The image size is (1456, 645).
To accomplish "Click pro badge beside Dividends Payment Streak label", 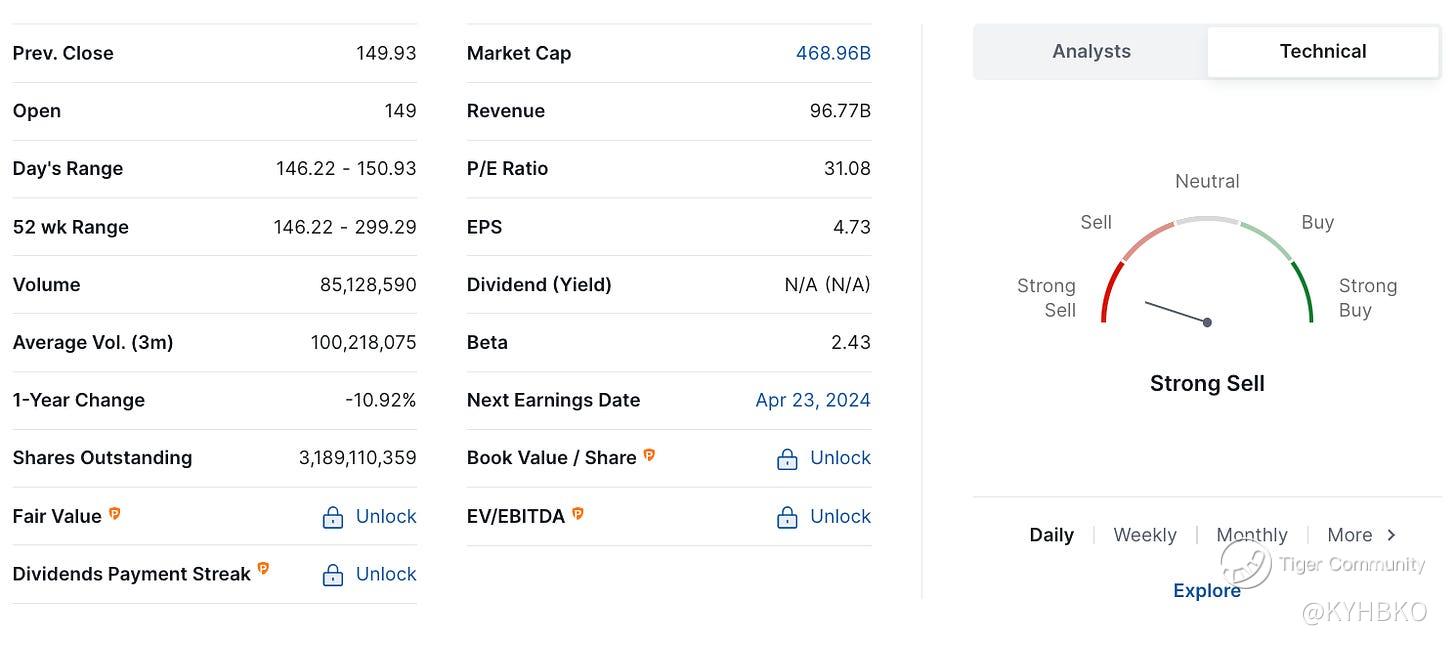I will (263, 568).
